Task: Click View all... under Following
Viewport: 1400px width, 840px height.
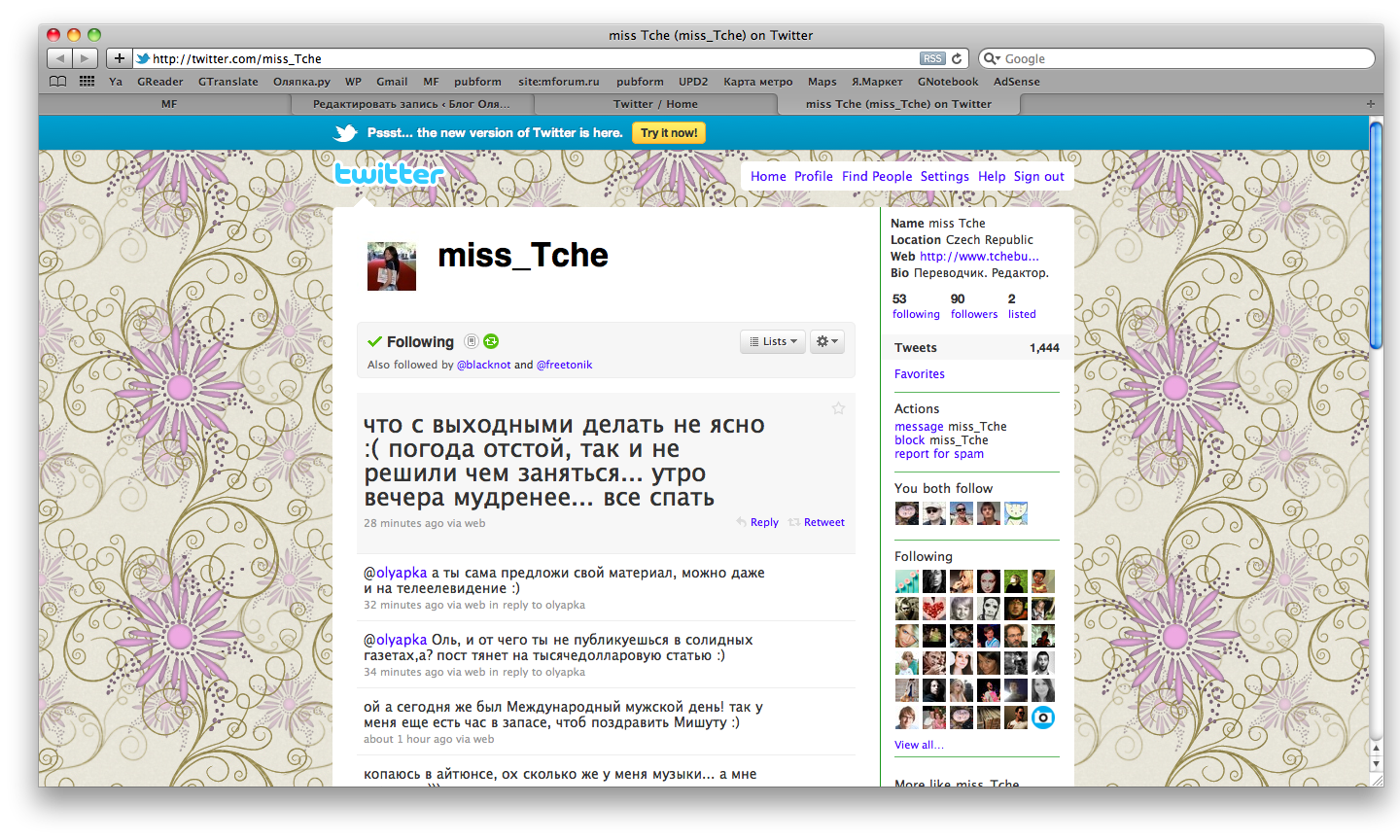Action: point(919,745)
